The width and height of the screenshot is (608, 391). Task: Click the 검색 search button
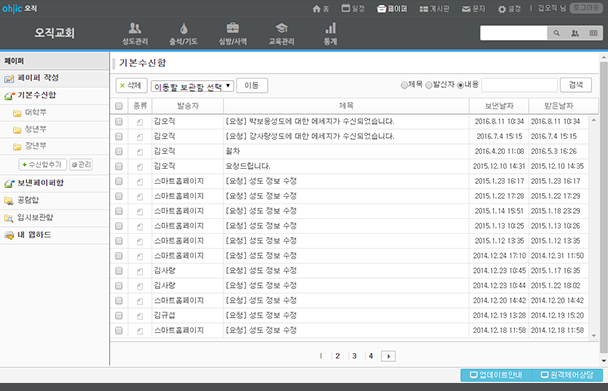pos(576,85)
